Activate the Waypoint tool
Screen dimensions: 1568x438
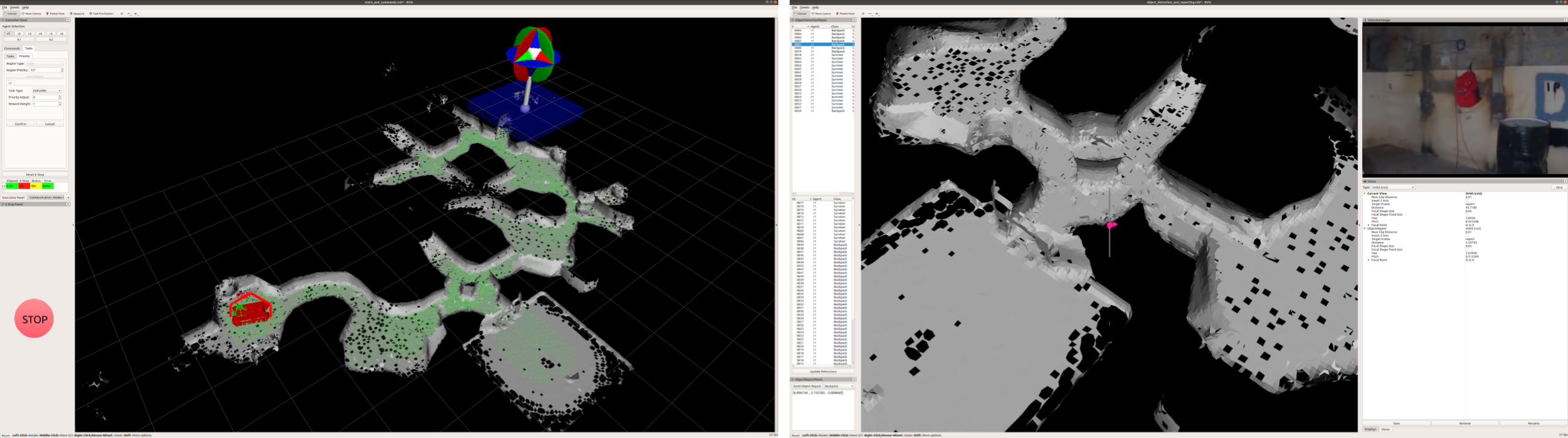pos(77,13)
